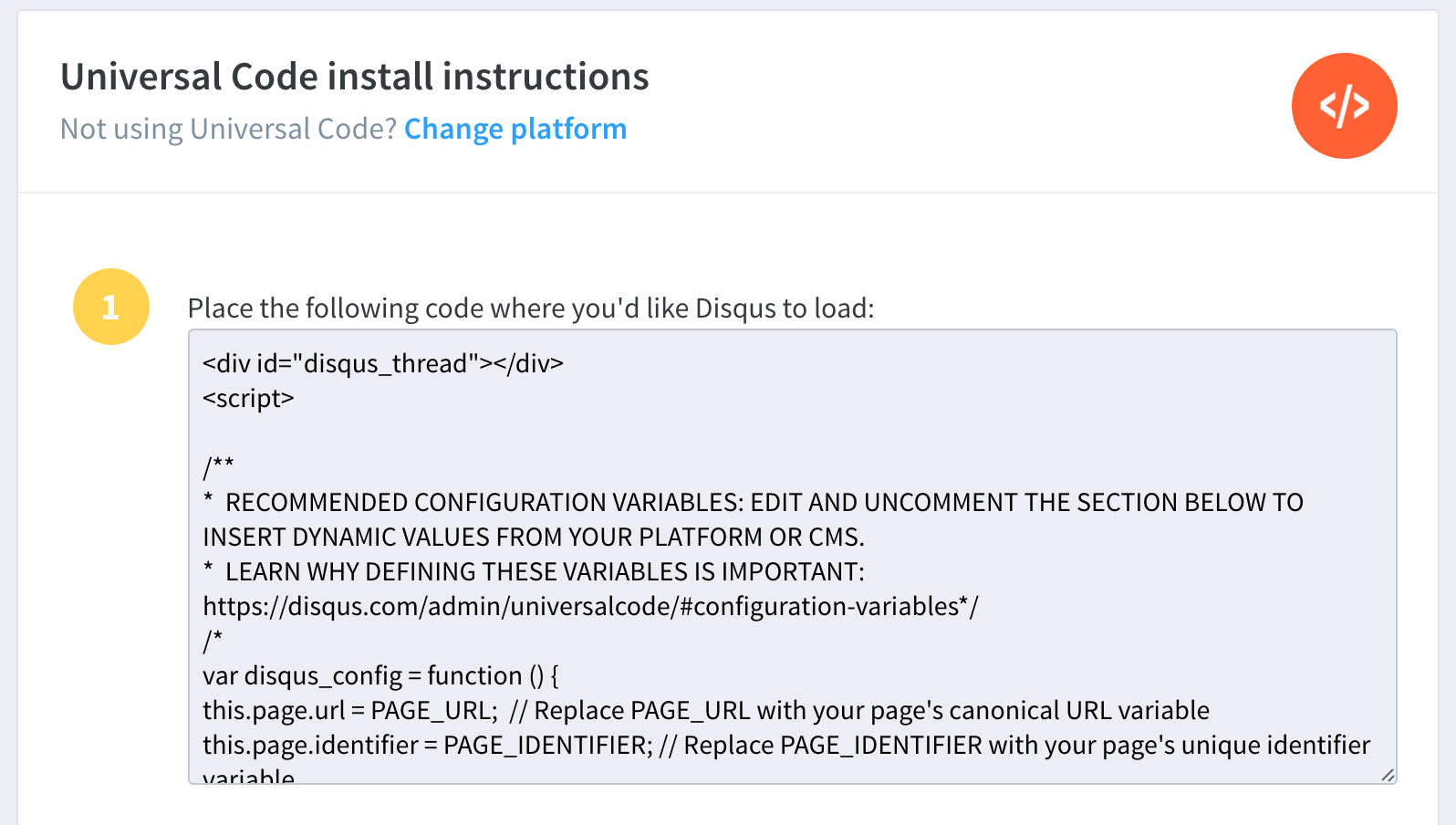Click the /** comment opening line
The image size is (1456, 825).
pos(219,467)
